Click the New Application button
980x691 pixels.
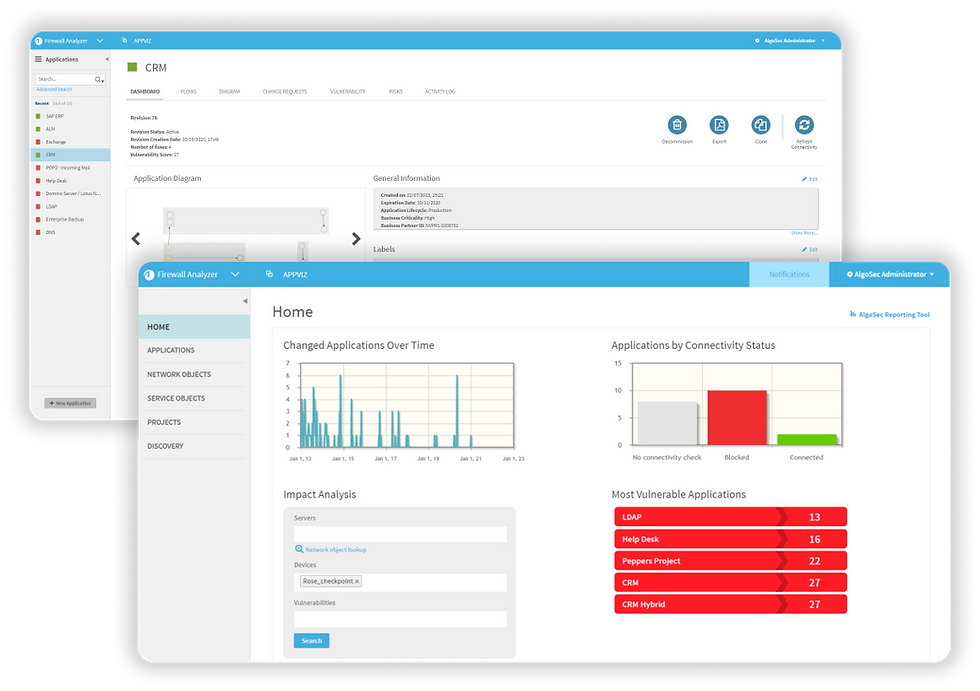coord(70,404)
